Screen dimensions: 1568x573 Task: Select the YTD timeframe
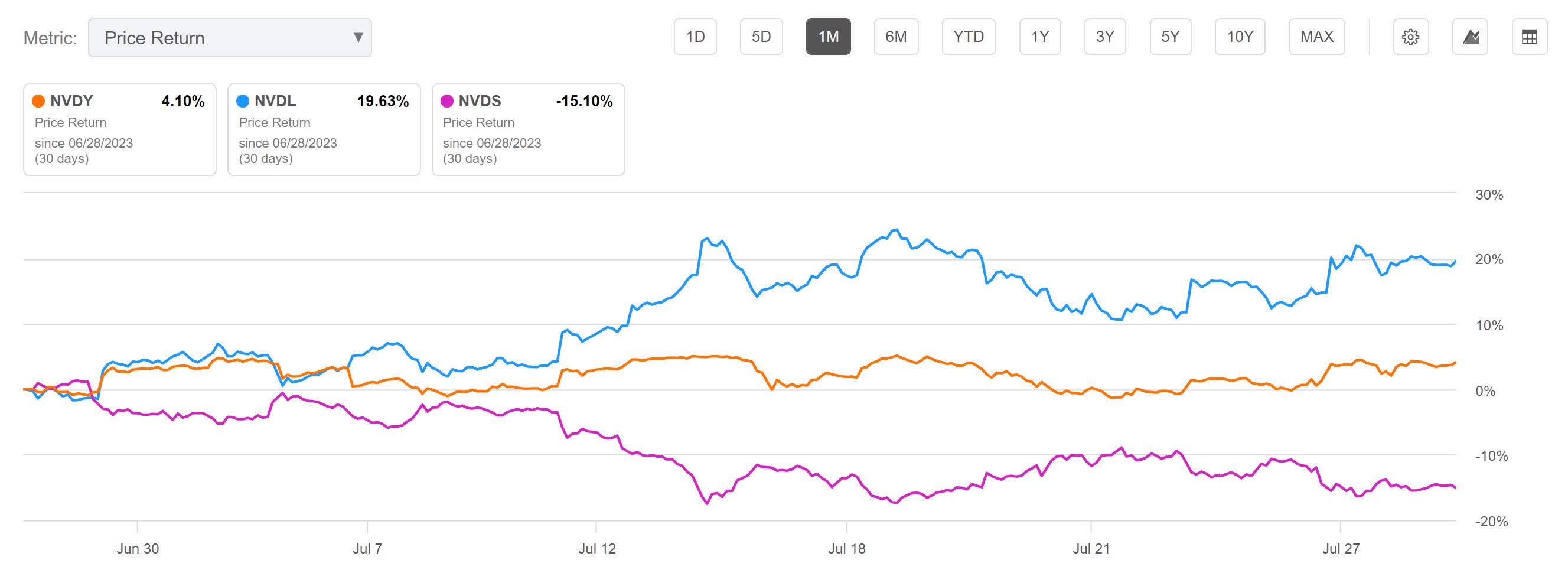coord(968,37)
